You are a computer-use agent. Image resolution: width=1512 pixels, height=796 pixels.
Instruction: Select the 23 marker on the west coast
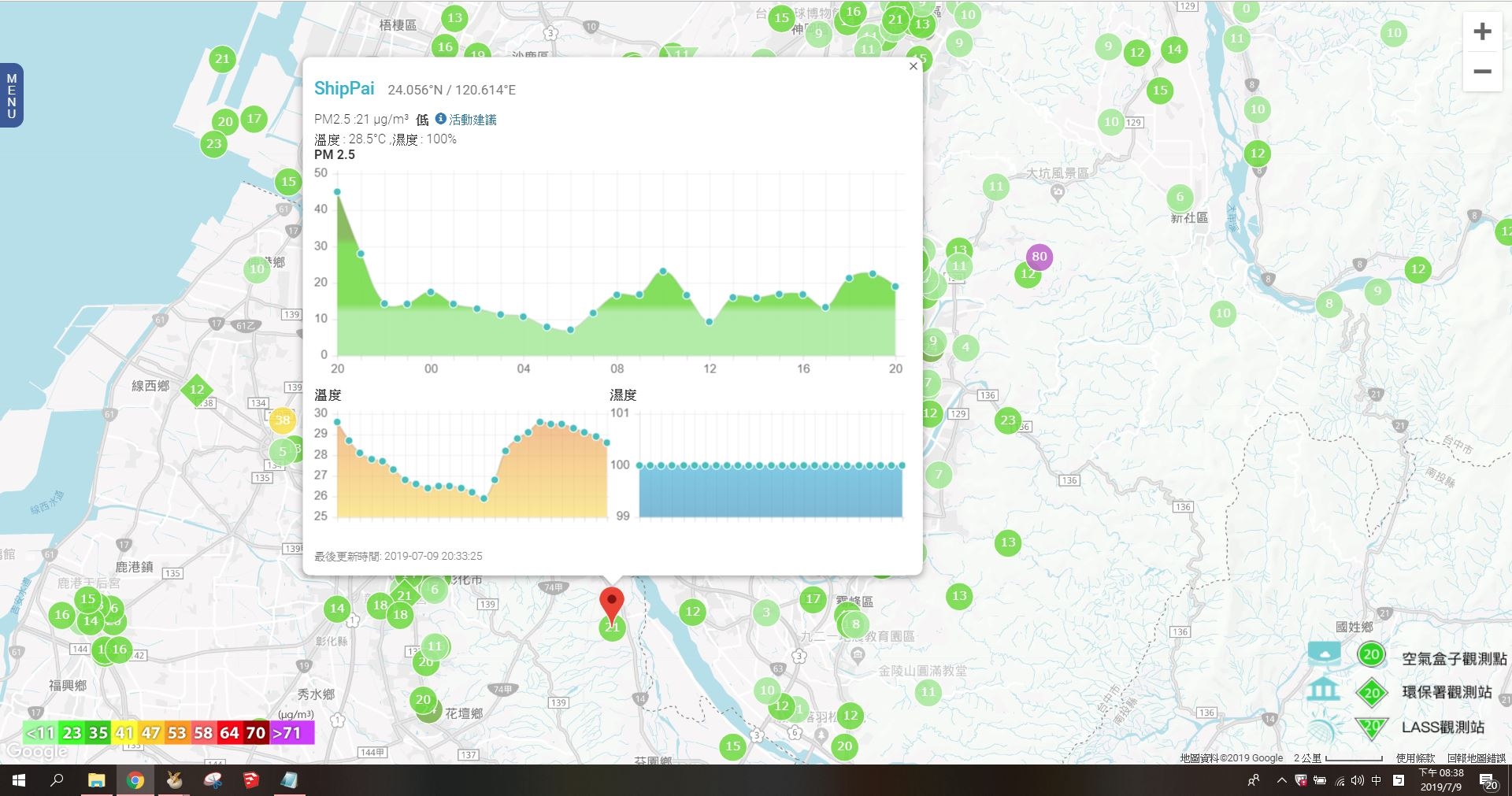(x=213, y=144)
